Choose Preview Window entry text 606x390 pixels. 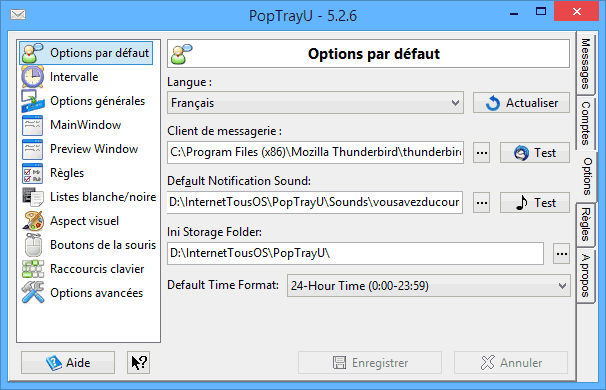coord(94,149)
